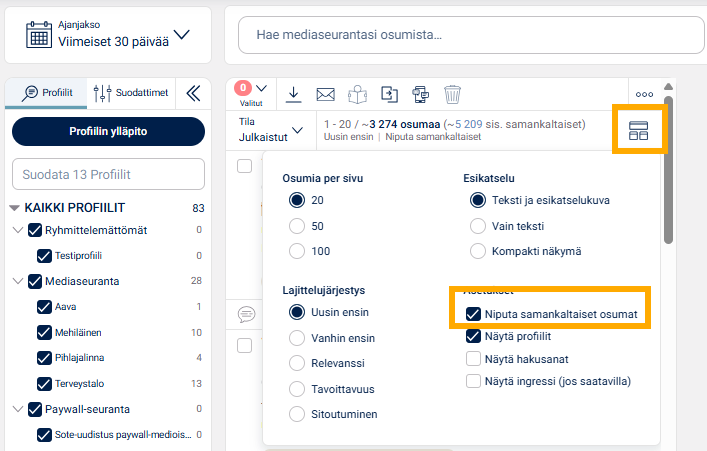
Task: Click the layout view settings icon
Action: pos(639,130)
